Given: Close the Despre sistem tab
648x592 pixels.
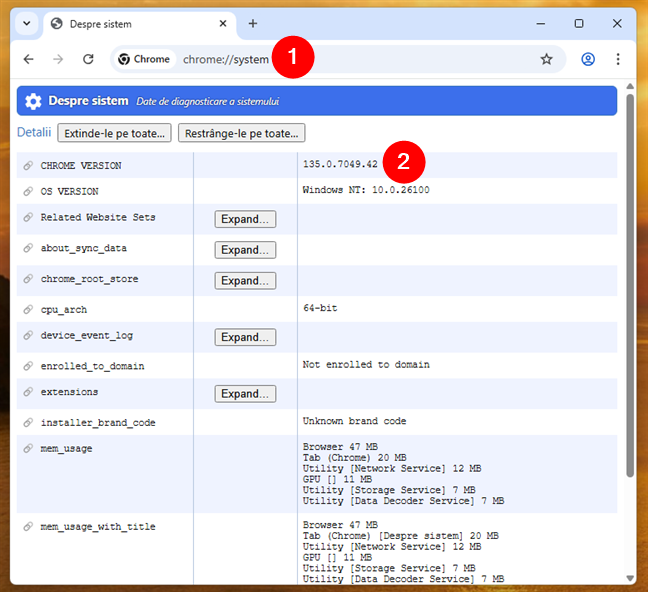Looking at the screenshot, I should [223, 24].
